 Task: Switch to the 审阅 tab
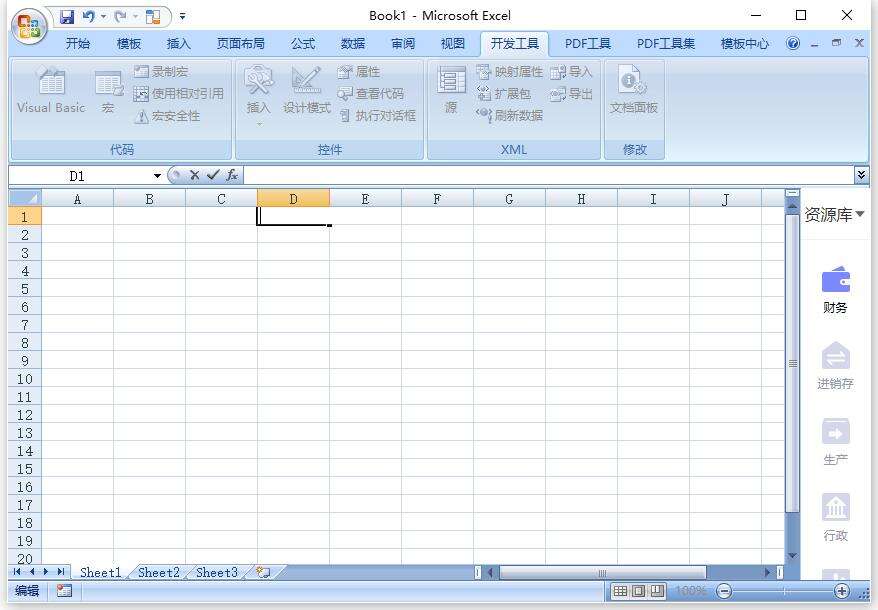coord(403,44)
